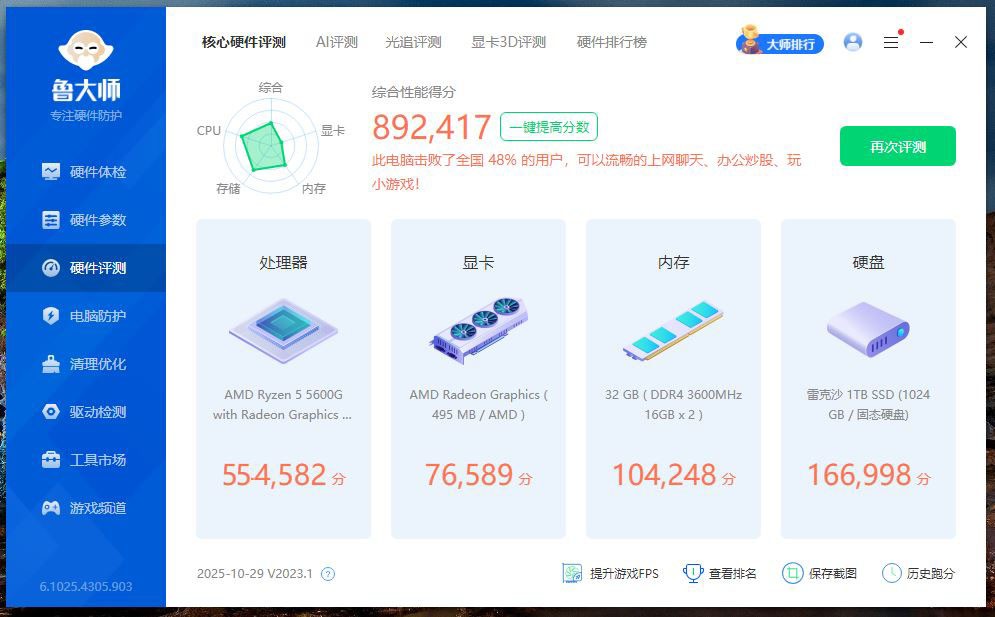The width and height of the screenshot is (995, 617).
Task: Open 驱动检测 in the sidebar
Action: [x=86, y=412]
